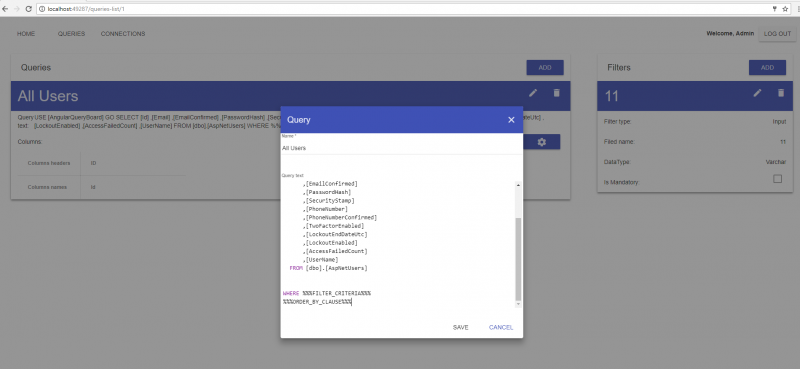This screenshot has height=369, width=800.
Task: Click the ,[PhoneNumberConfirmed] line in query
Action: coord(340,217)
